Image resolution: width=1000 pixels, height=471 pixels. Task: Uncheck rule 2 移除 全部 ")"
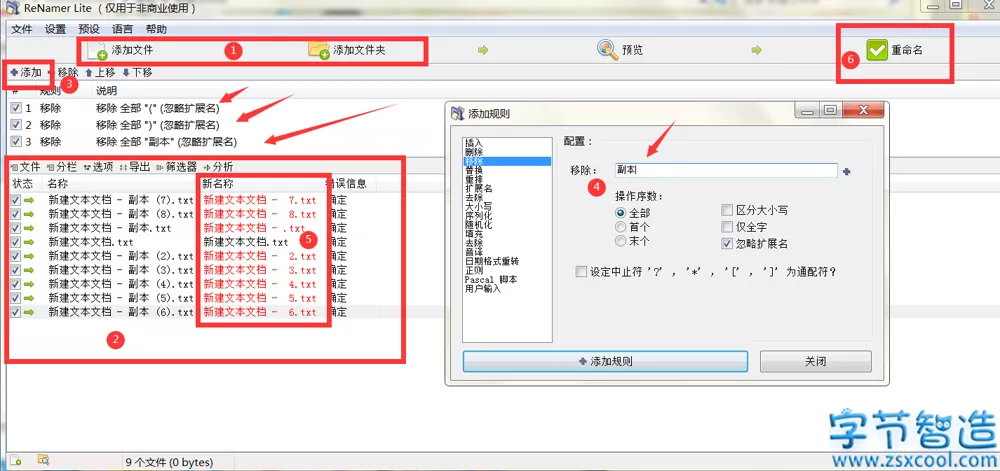coord(16,125)
